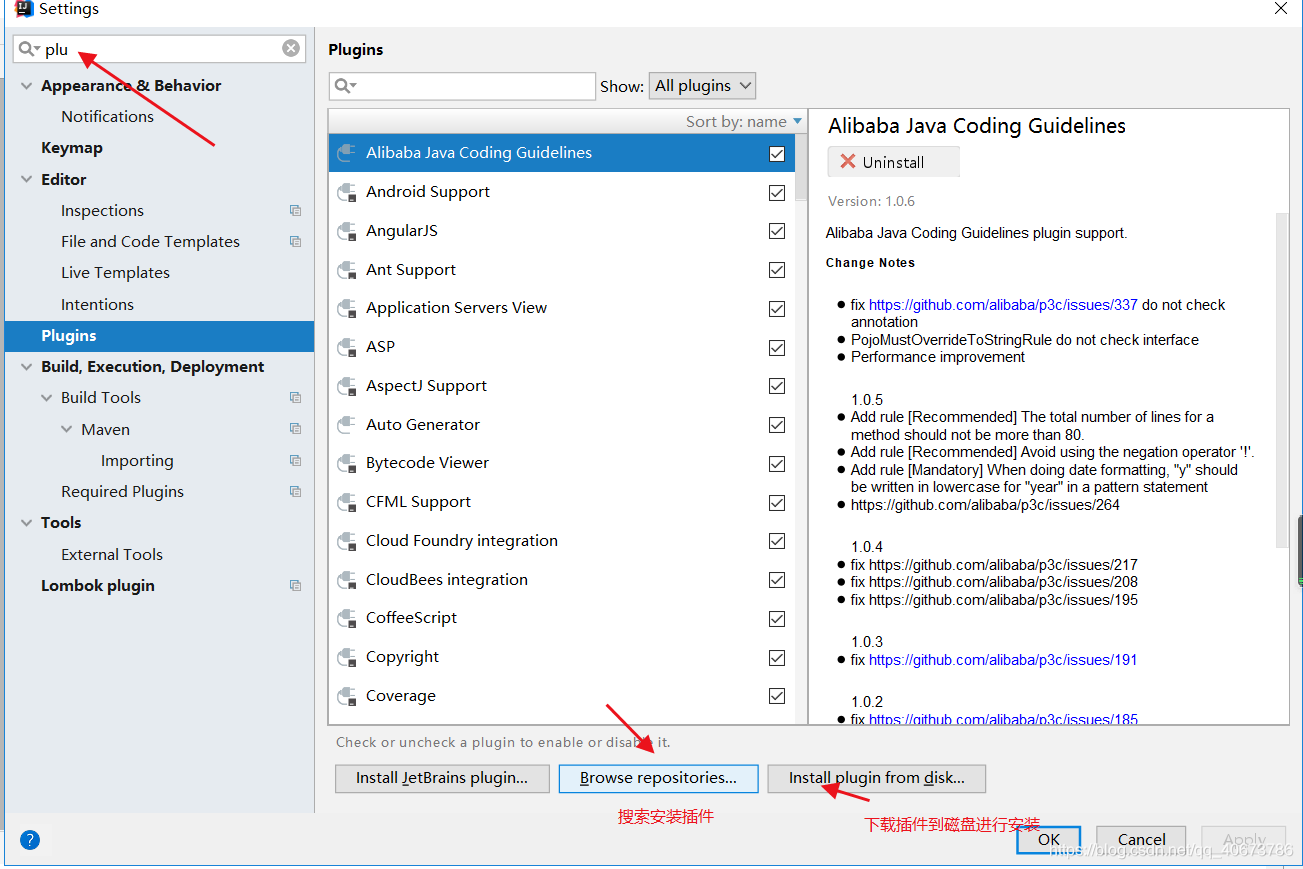Click the Alibaba Java Coding Guidelines plugin icon
Viewport: 1303px width, 869px height.
pyautogui.click(x=347, y=153)
